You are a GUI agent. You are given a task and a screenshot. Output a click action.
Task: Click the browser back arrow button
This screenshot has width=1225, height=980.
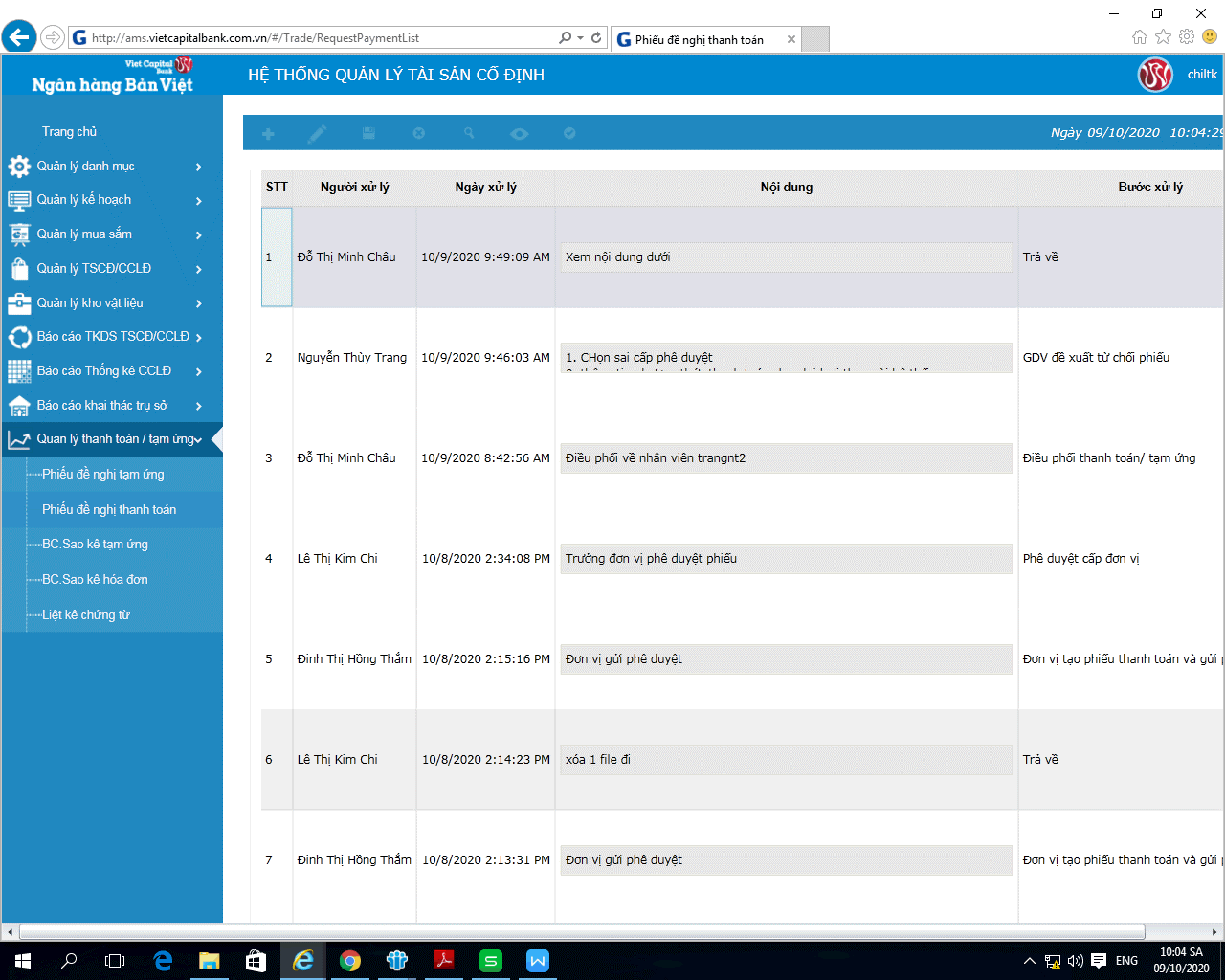(19, 37)
